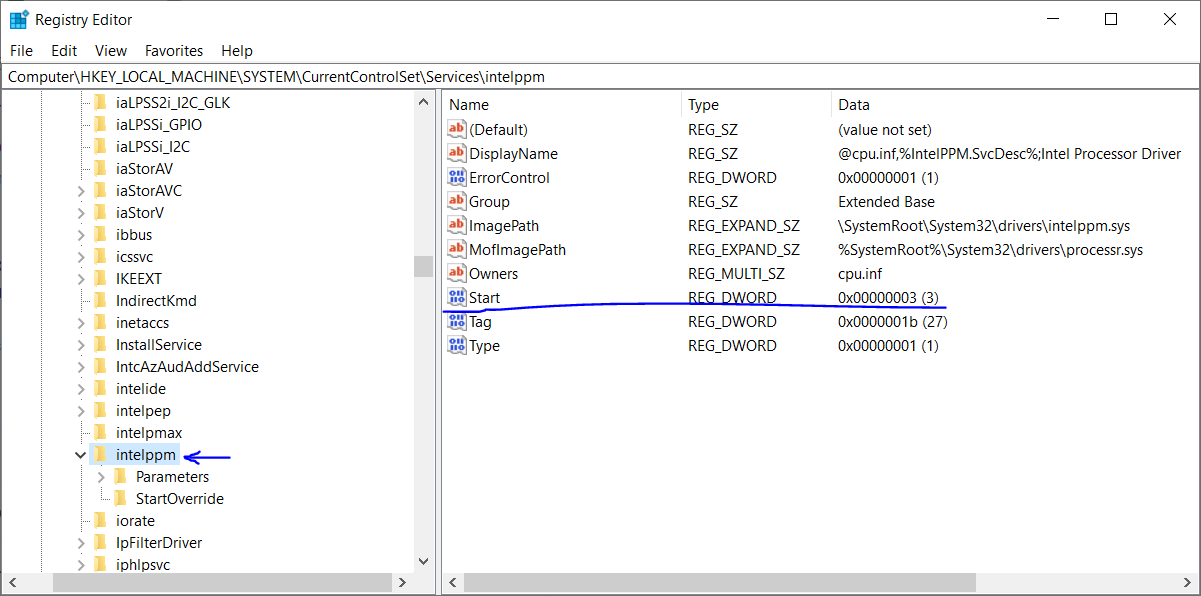Click the folder icon of Parameters subkey
Image resolution: width=1201 pixels, height=596 pixels.
tap(120, 476)
